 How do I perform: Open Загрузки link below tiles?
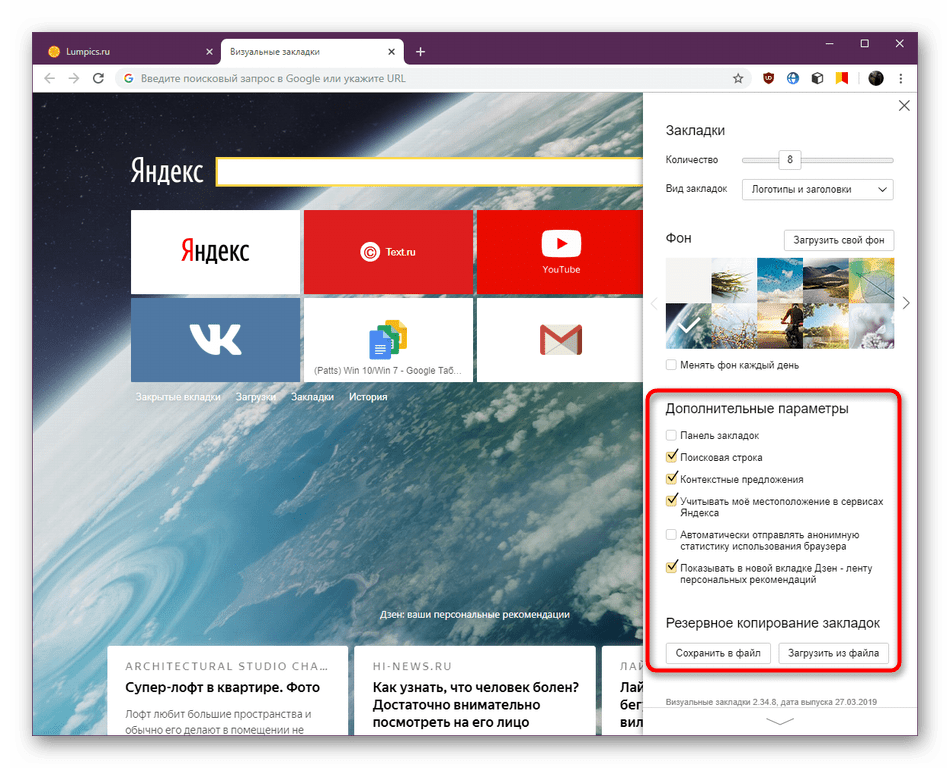(256, 397)
